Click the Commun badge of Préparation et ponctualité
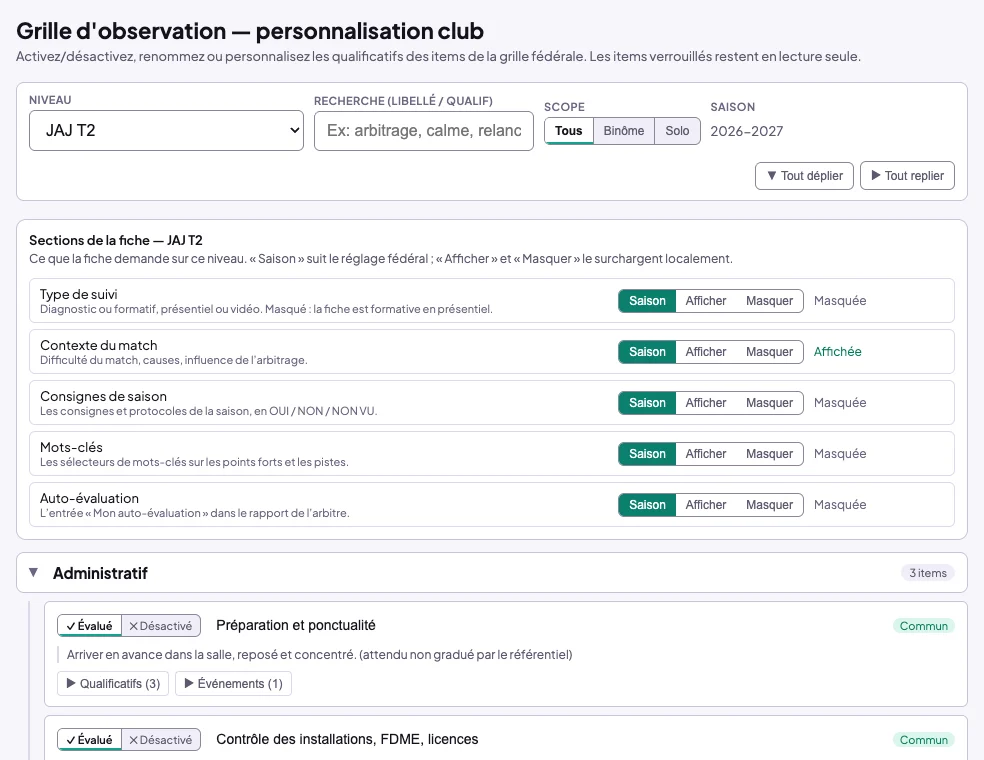The width and height of the screenshot is (984, 760). (x=923, y=626)
